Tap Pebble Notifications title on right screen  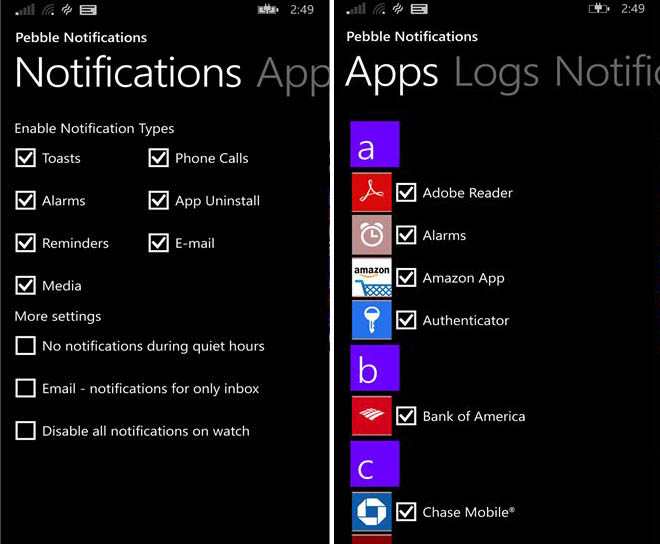click(x=412, y=37)
